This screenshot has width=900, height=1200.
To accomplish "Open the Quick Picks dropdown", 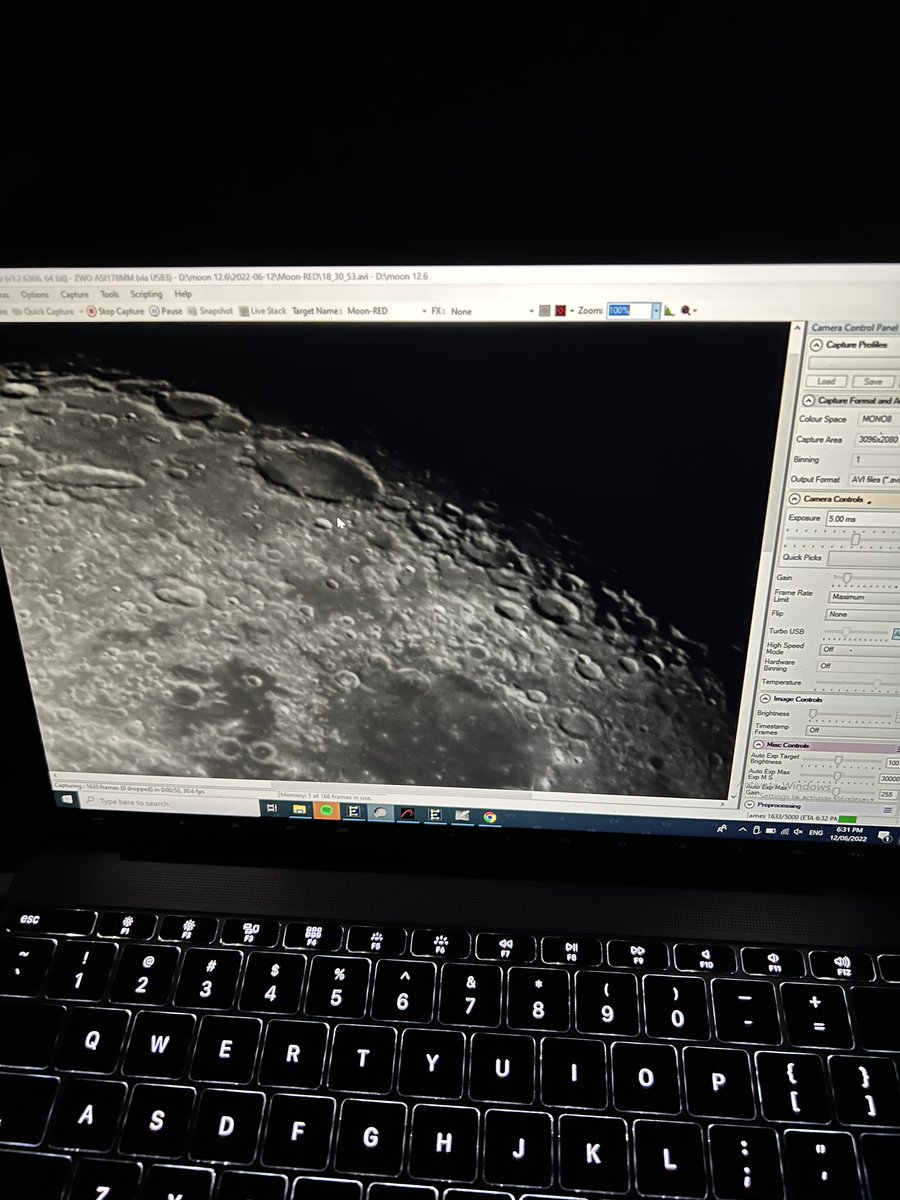I will [863, 557].
